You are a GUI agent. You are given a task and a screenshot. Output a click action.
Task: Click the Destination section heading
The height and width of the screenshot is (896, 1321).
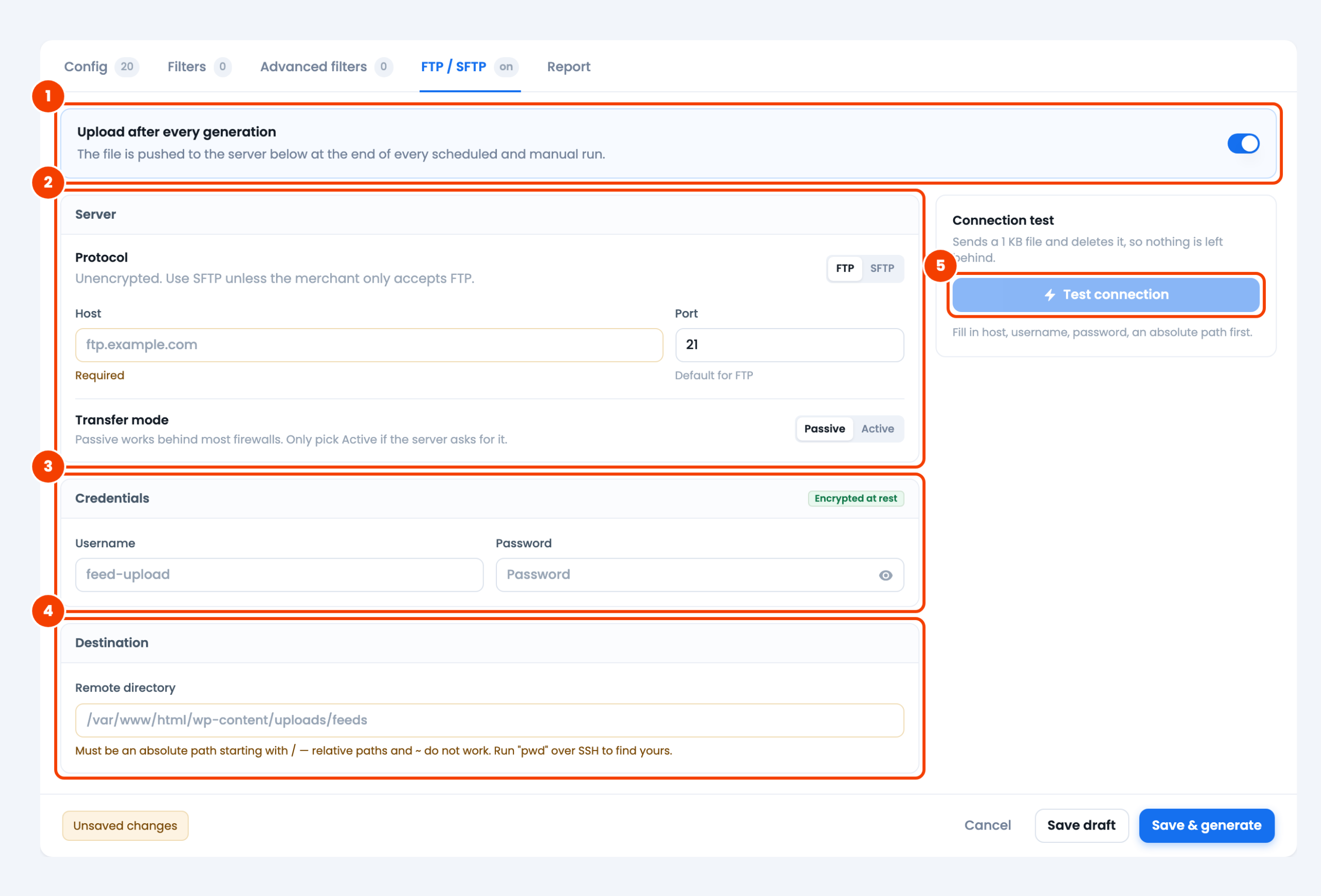click(x=111, y=643)
